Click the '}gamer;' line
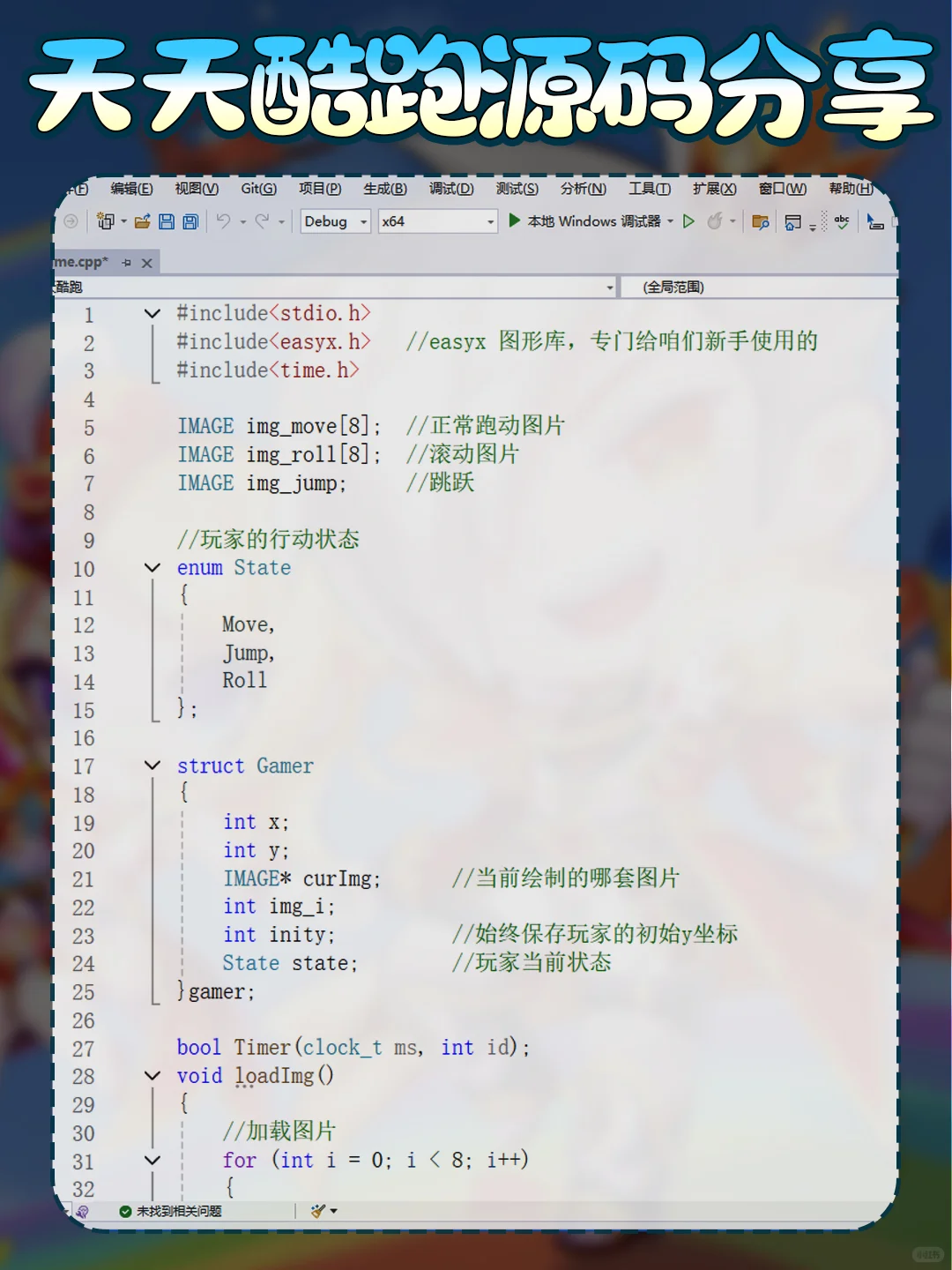 click(216, 991)
